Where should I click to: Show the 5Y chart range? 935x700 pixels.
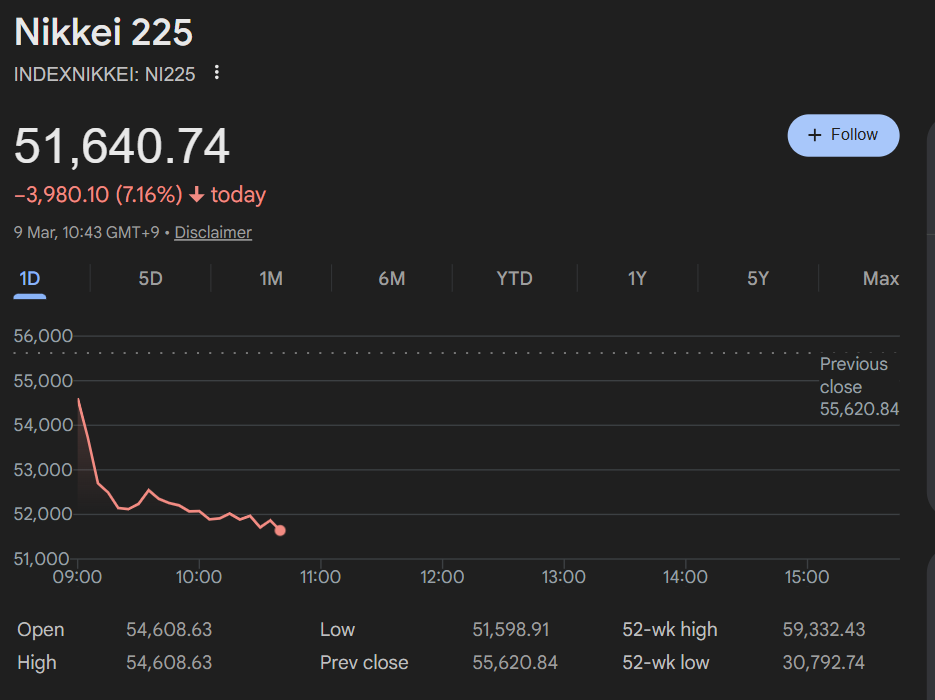pyautogui.click(x=758, y=278)
